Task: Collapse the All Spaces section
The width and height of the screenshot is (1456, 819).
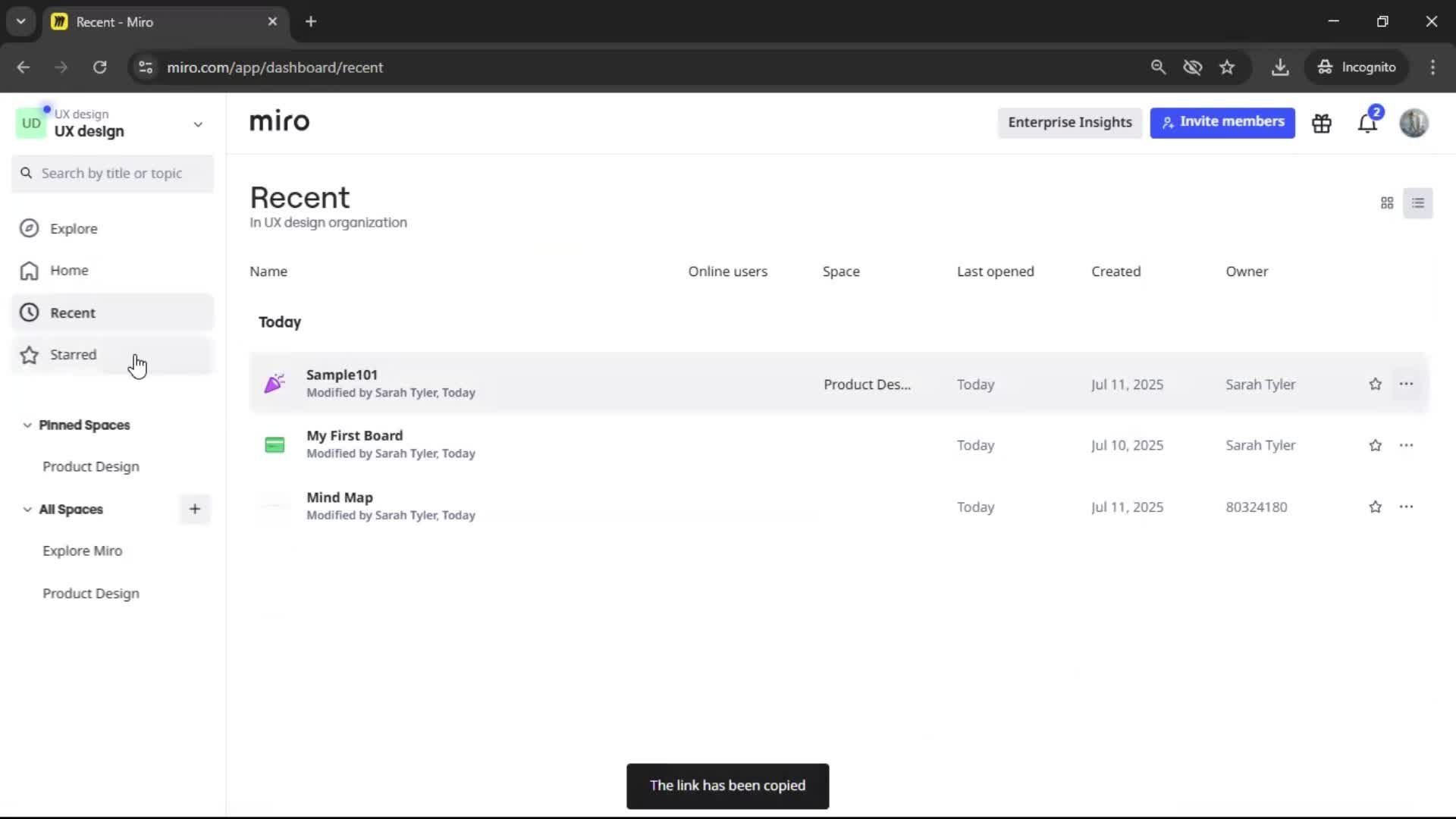Action: 27,510
